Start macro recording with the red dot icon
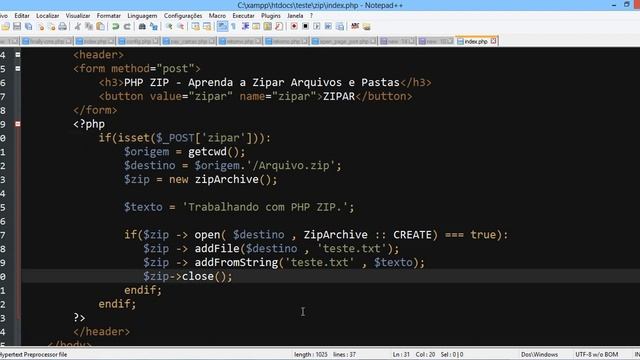The image size is (640, 360). pyautogui.click(x=294, y=27)
